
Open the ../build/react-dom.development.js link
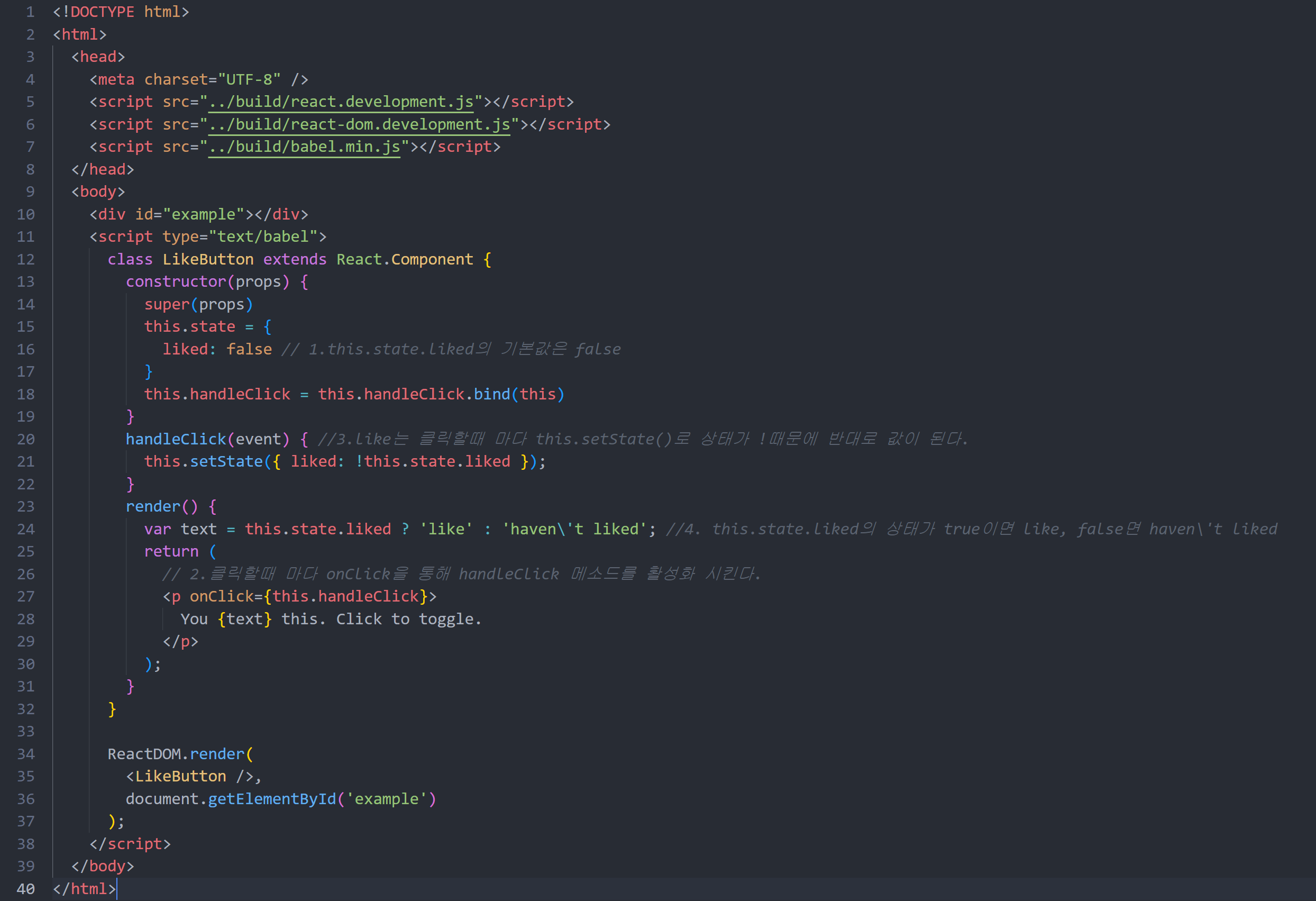[x=359, y=124]
